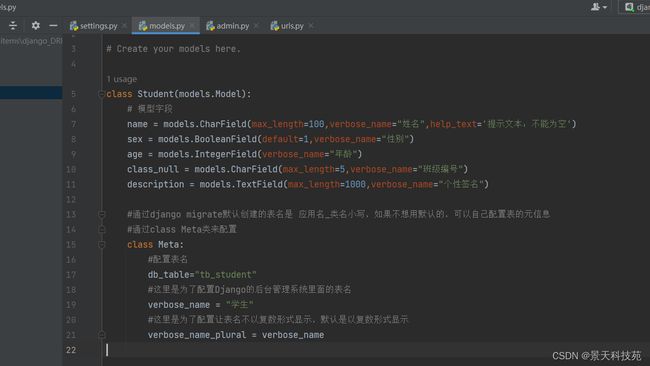This screenshot has height=366, width=650.
Task: Click line number 17 in the gutter
Action: coord(71,275)
